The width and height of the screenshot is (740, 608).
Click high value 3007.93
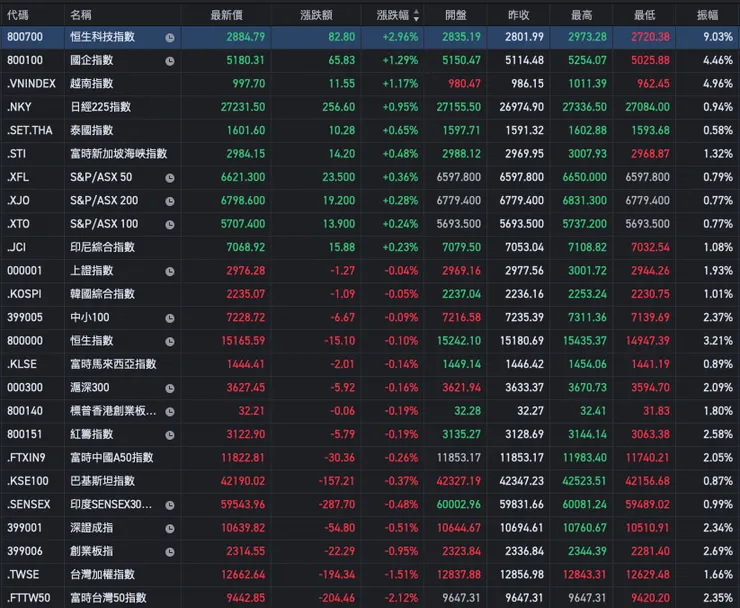[587, 153]
